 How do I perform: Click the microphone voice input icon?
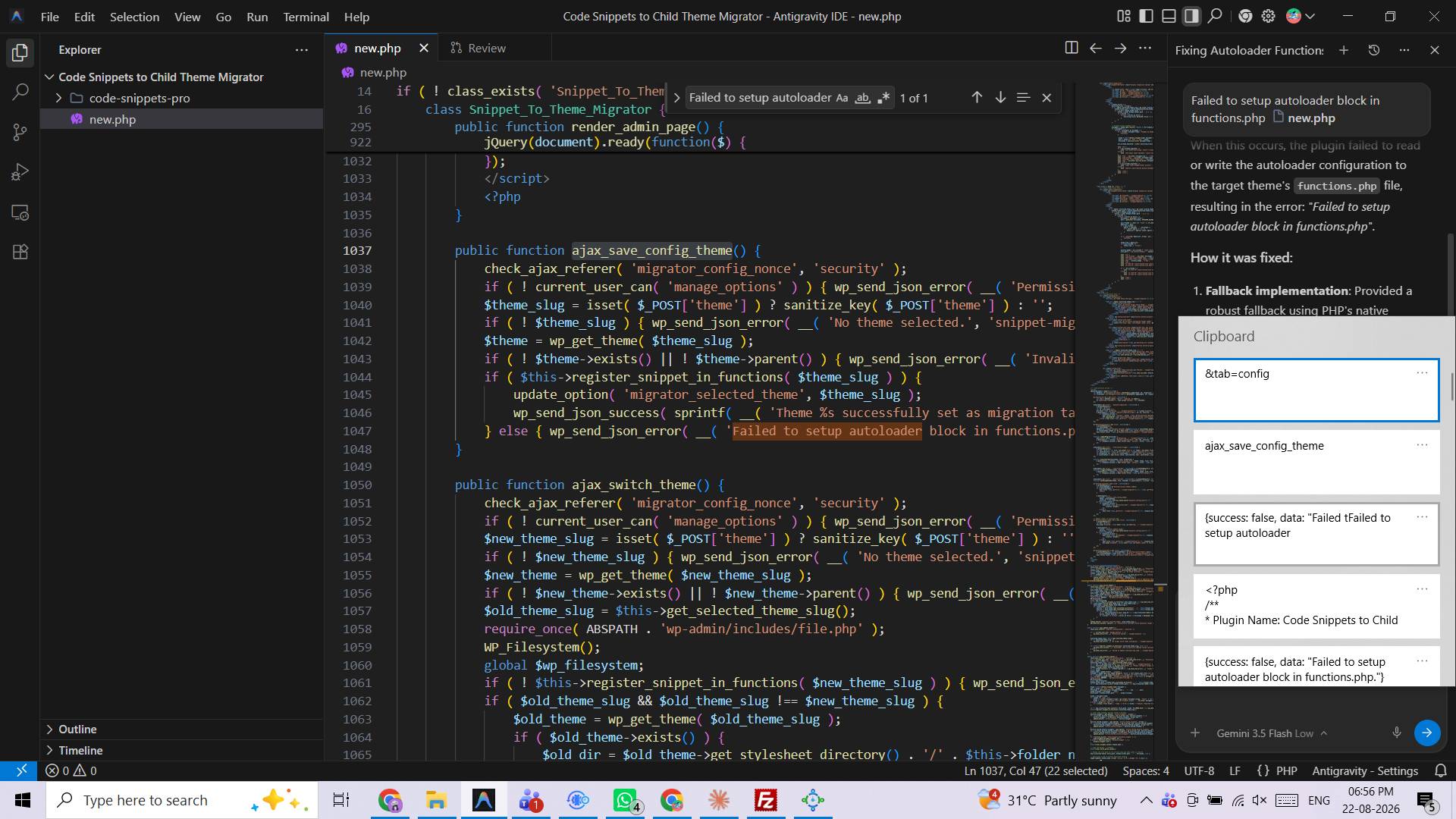pos(1396,733)
